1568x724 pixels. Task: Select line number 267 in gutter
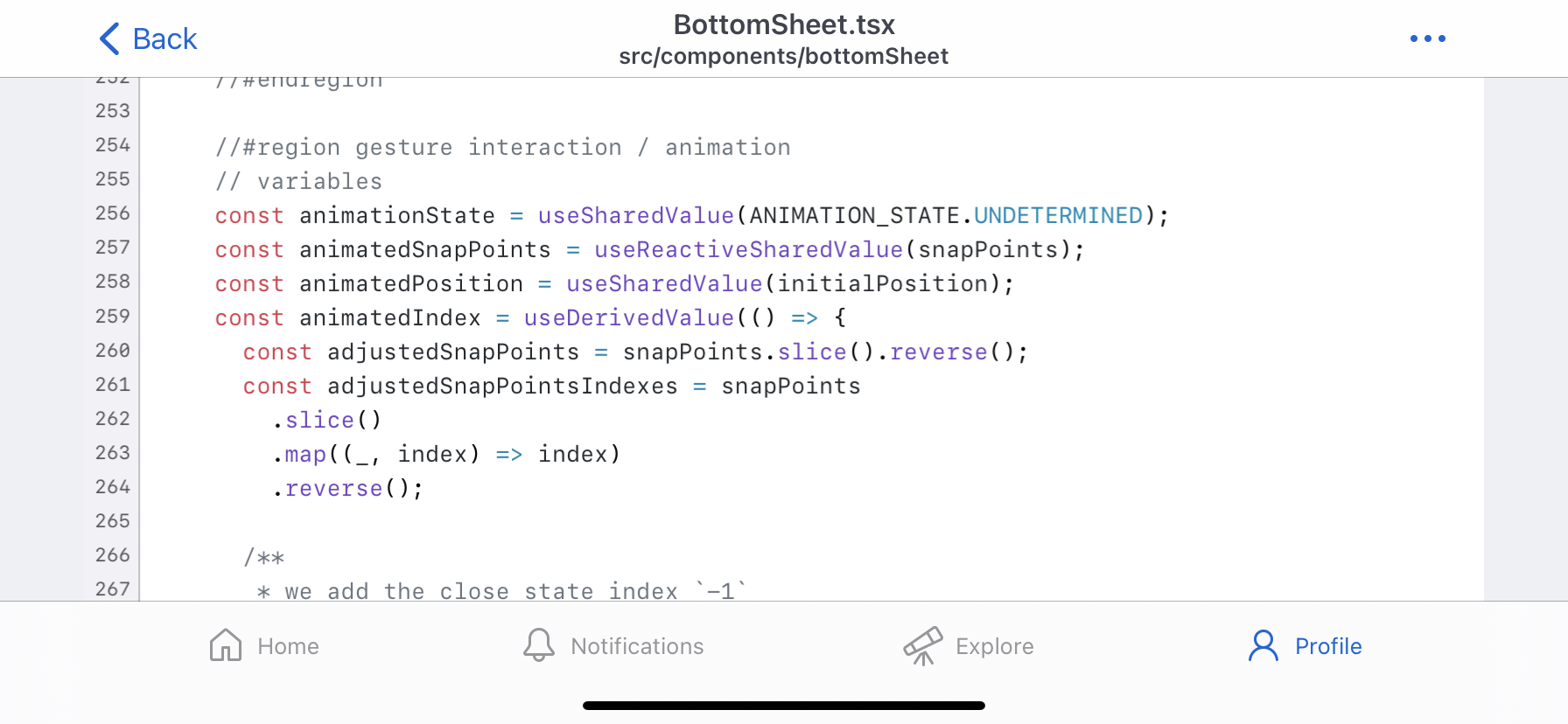pos(113,589)
